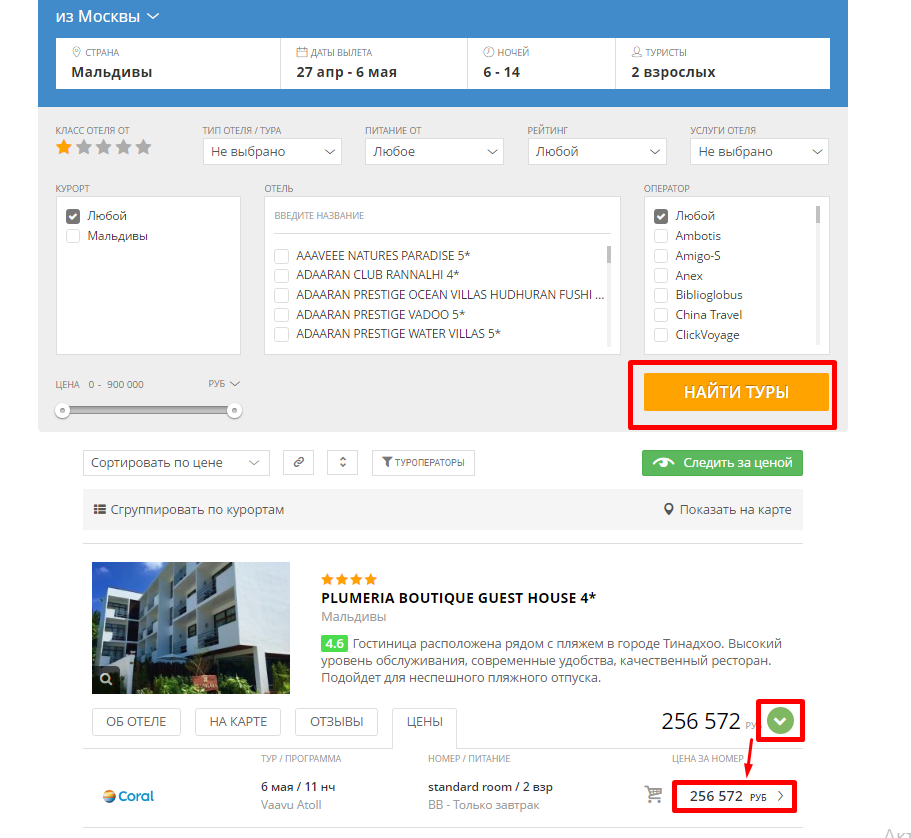Check the Anex operator checkbox
The height and width of the screenshot is (838, 911).
coord(661,275)
